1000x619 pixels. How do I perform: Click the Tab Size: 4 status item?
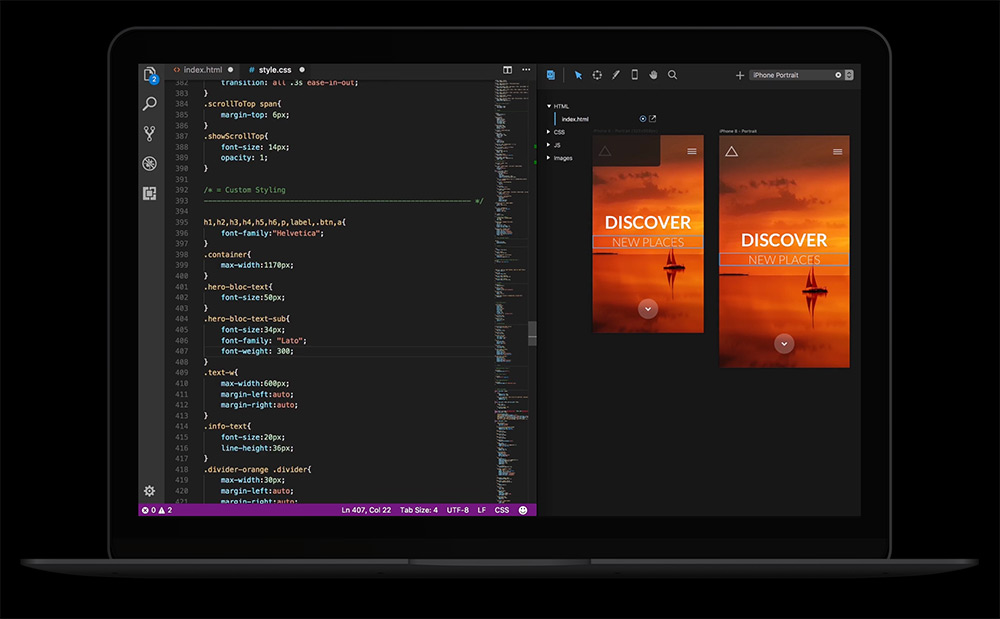[418, 510]
